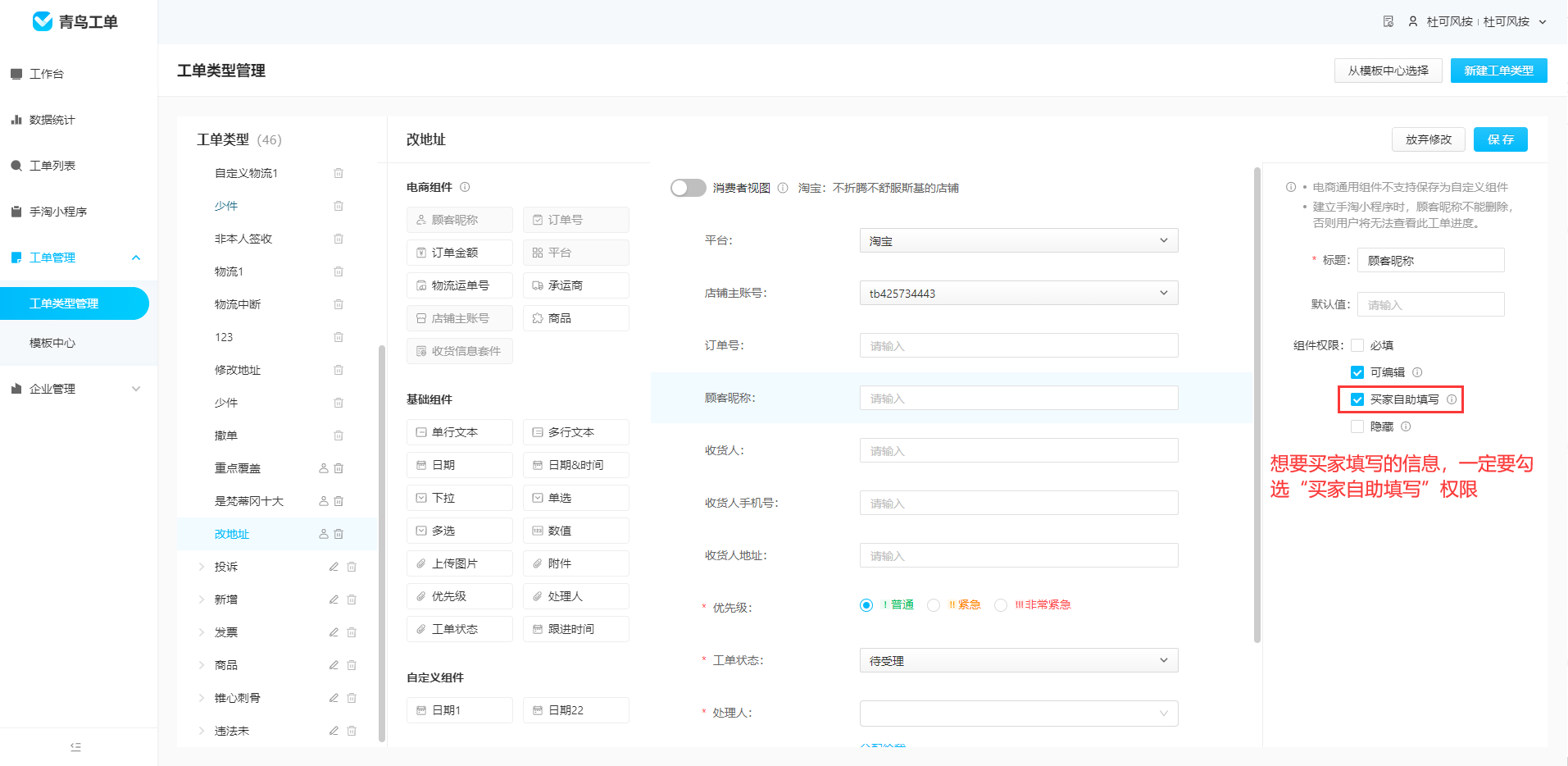Select 普通 priority radio button

(x=866, y=605)
